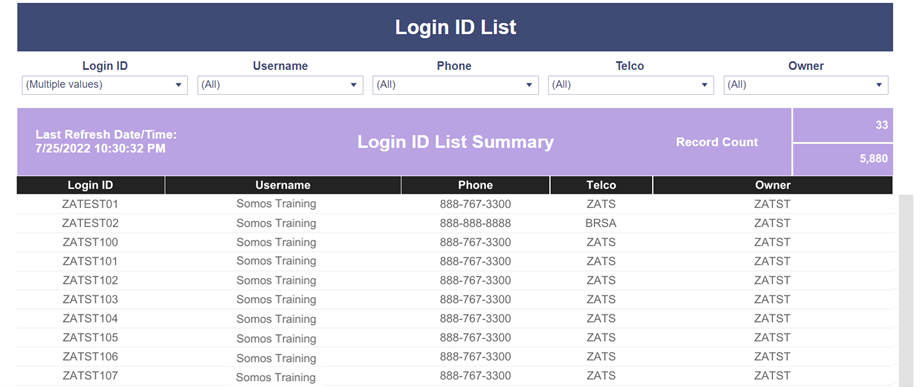Click the record count value 5,880
This screenshot has height=387, width=922.
point(874,159)
